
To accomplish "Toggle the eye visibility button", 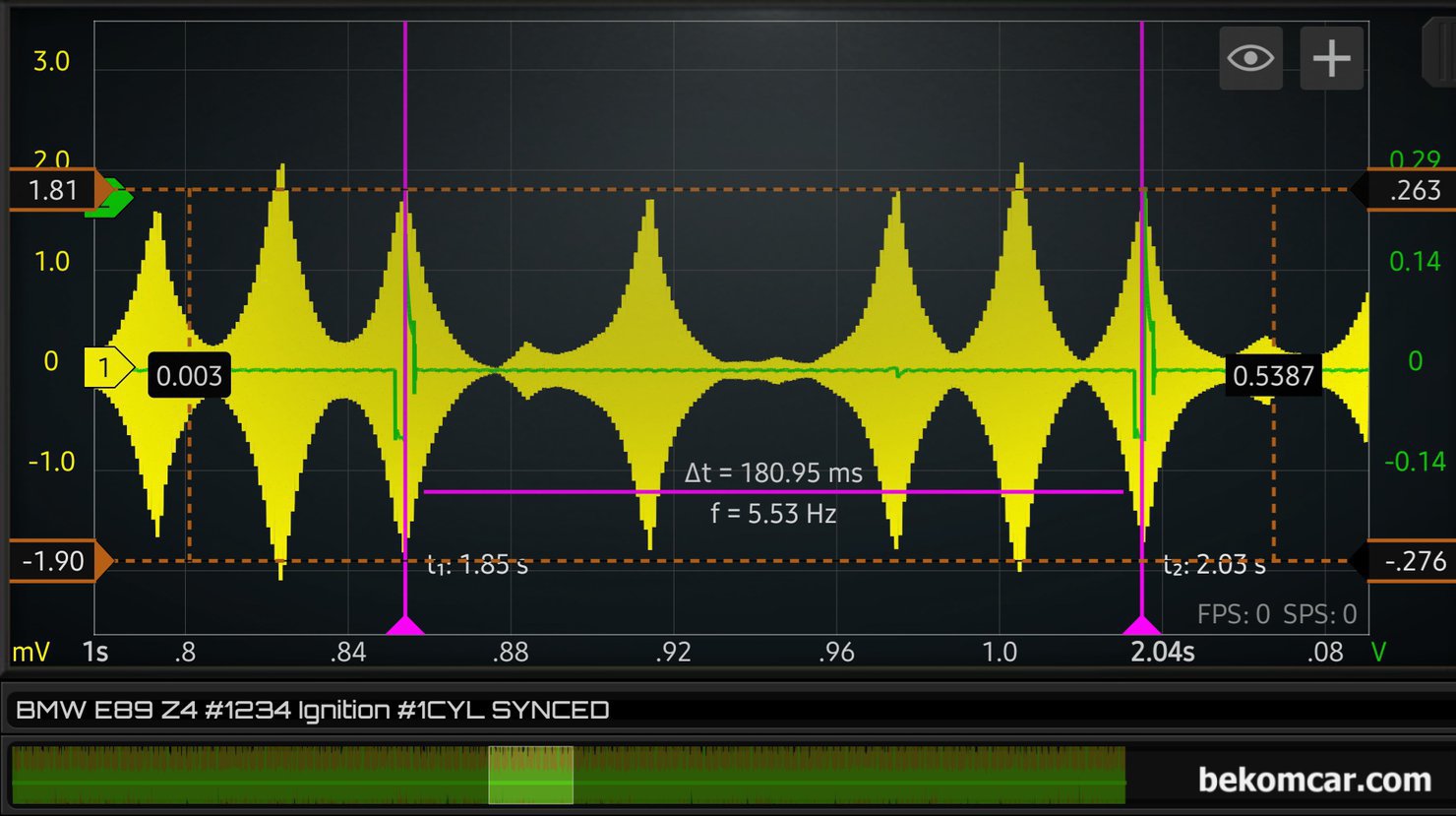I will pos(1250,59).
